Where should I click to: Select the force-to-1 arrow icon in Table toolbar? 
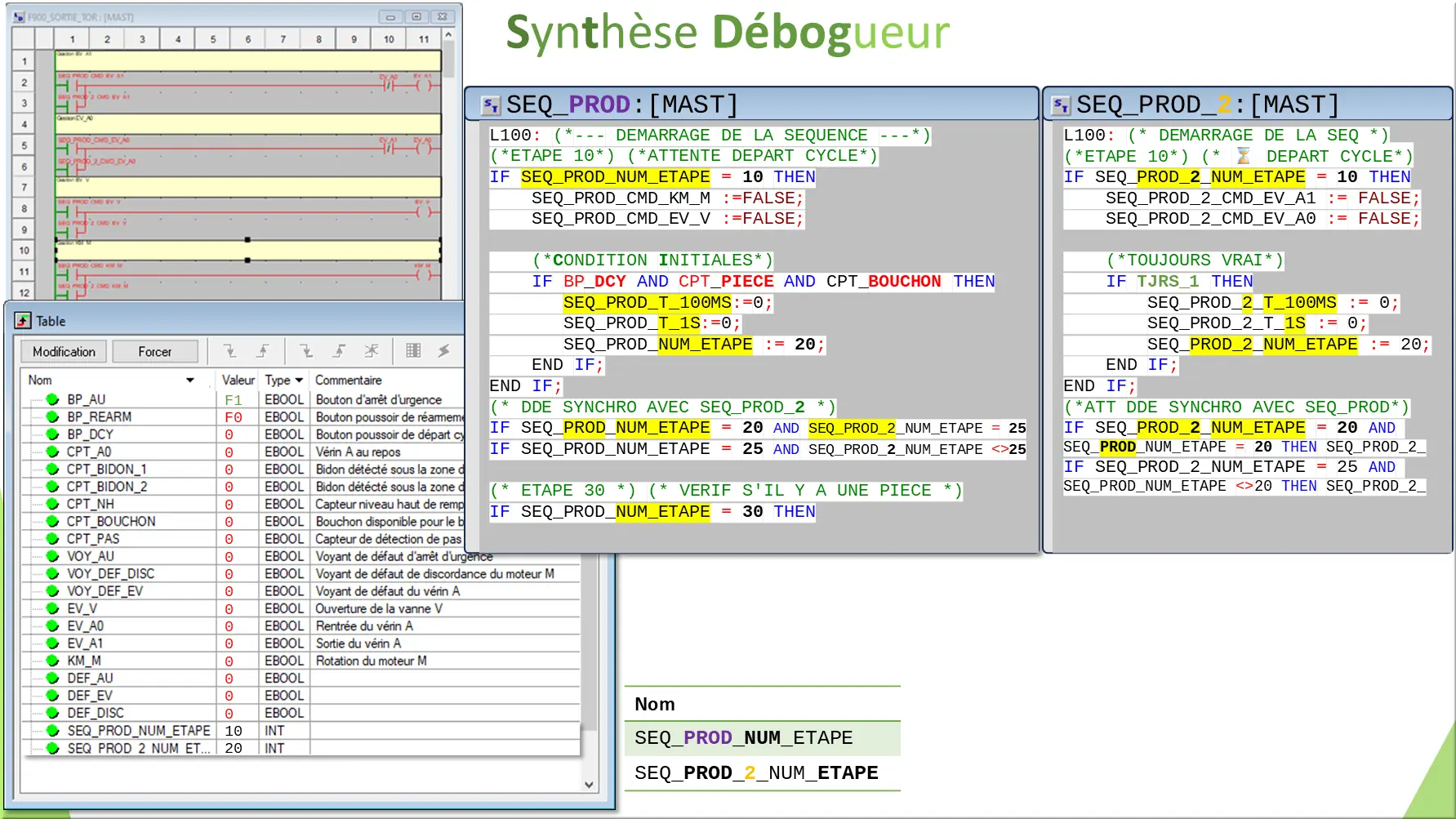tap(339, 351)
